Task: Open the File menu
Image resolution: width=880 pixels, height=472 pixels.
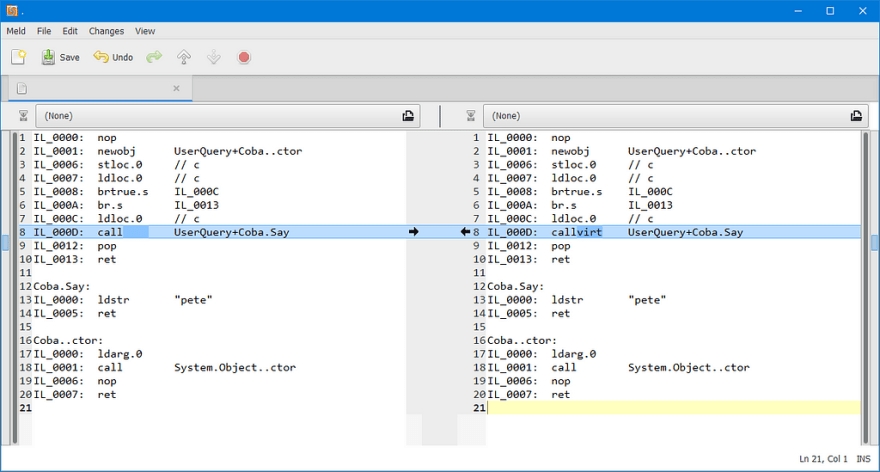Action: tap(44, 31)
